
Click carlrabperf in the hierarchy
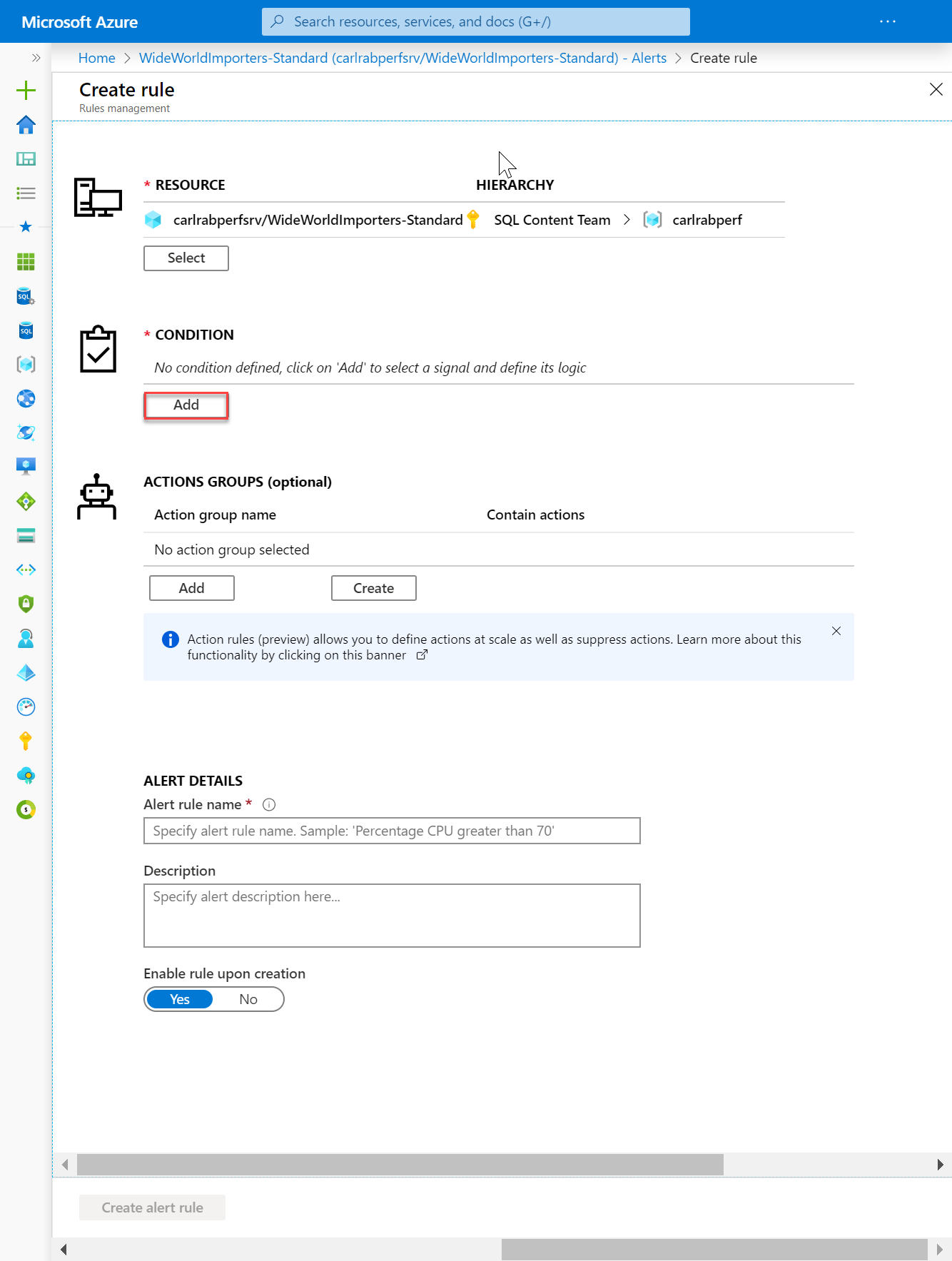[707, 220]
